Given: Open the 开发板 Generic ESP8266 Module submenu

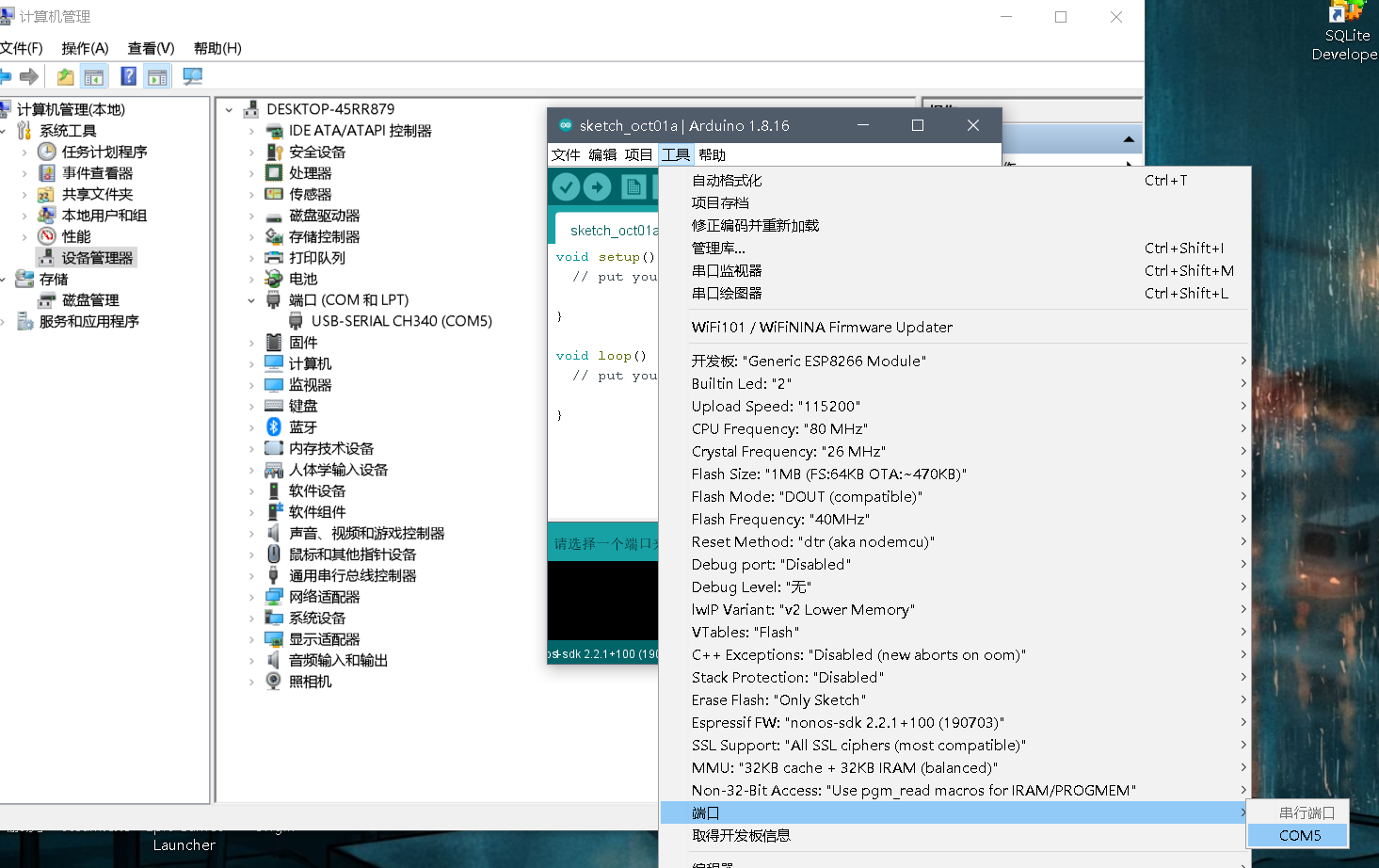Looking at the screenshot, I should click(954, 361).
